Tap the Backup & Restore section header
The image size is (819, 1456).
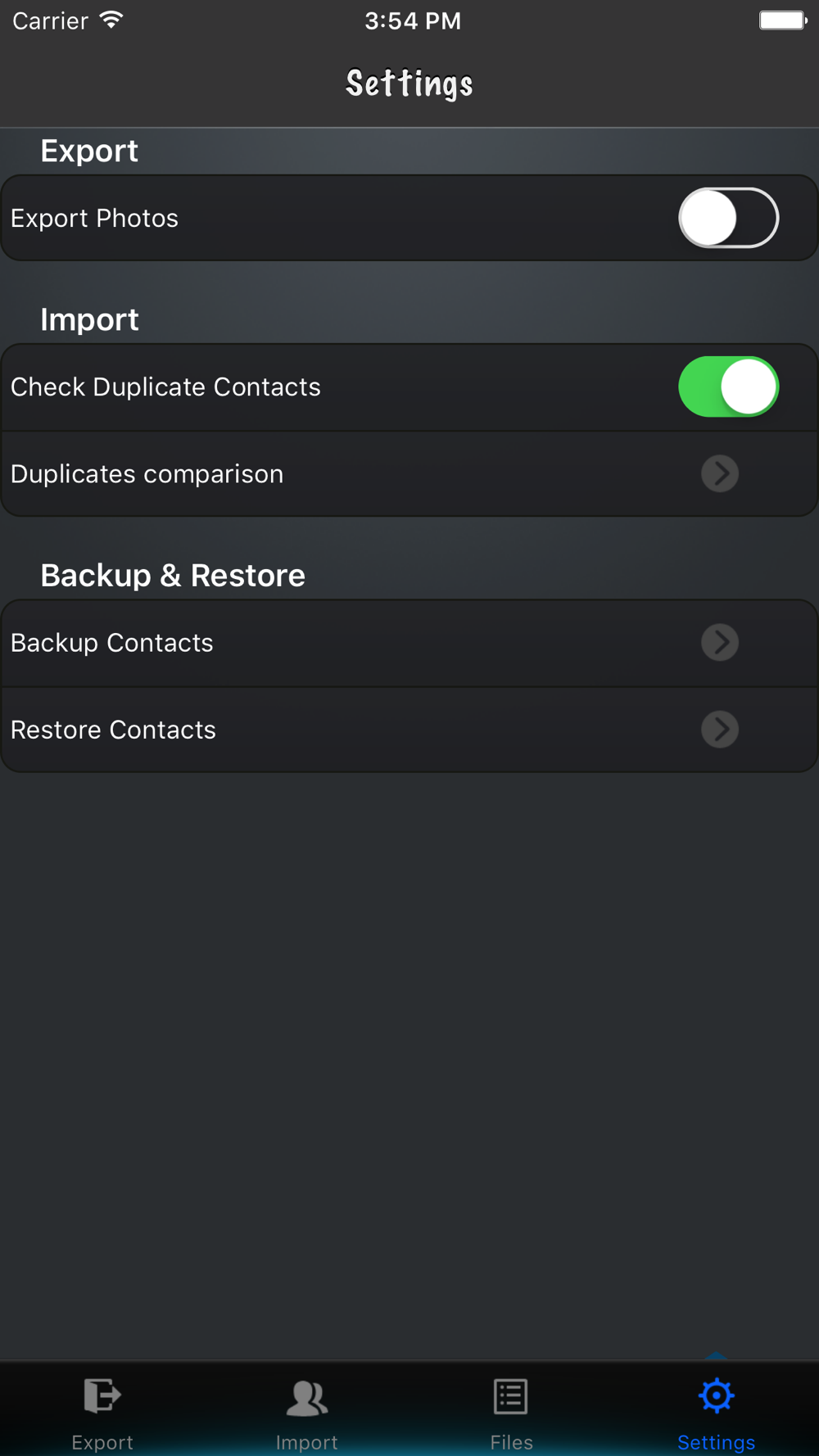173,576
